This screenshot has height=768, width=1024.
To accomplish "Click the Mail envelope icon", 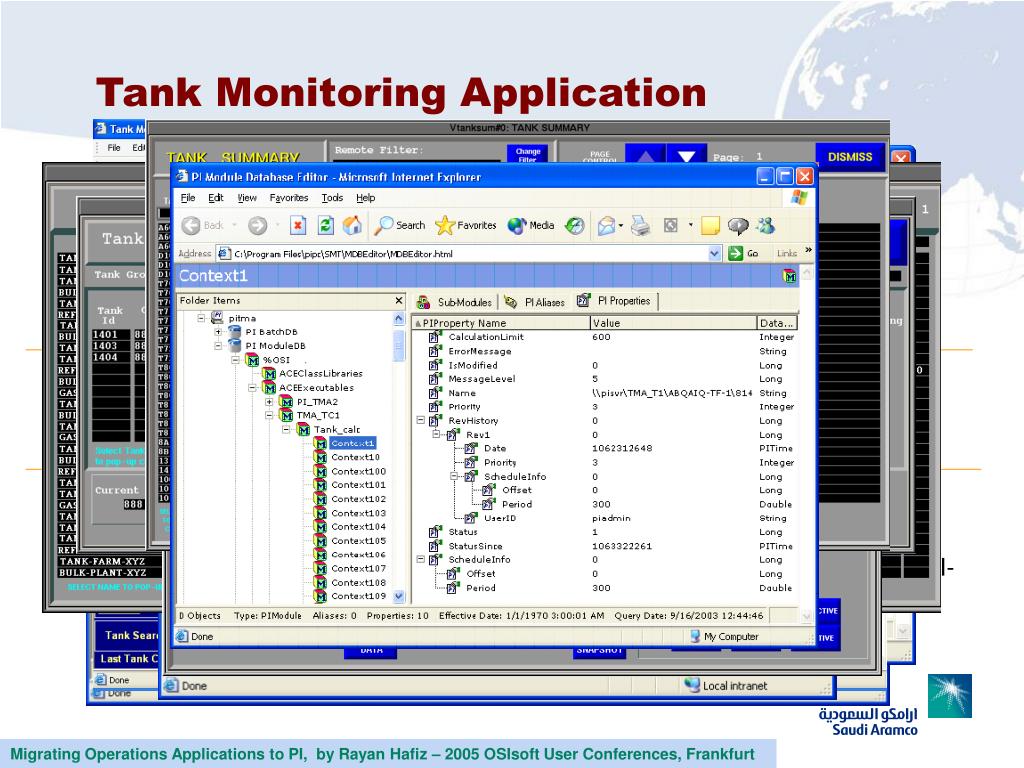I will 607,225.
